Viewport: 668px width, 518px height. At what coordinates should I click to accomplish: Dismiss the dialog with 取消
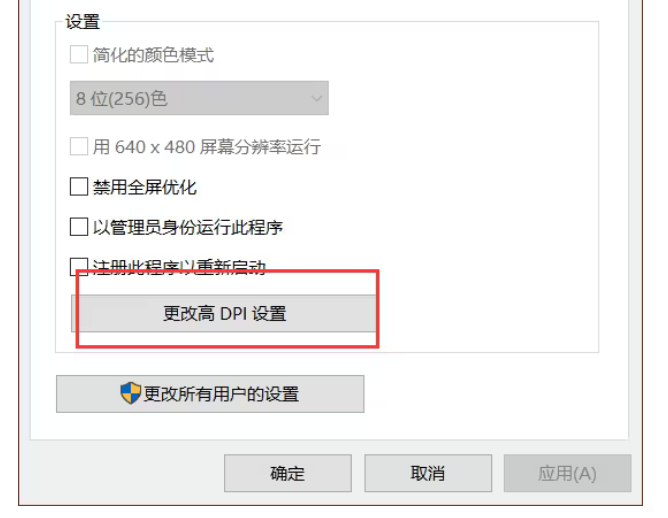[x=428, y=473]
